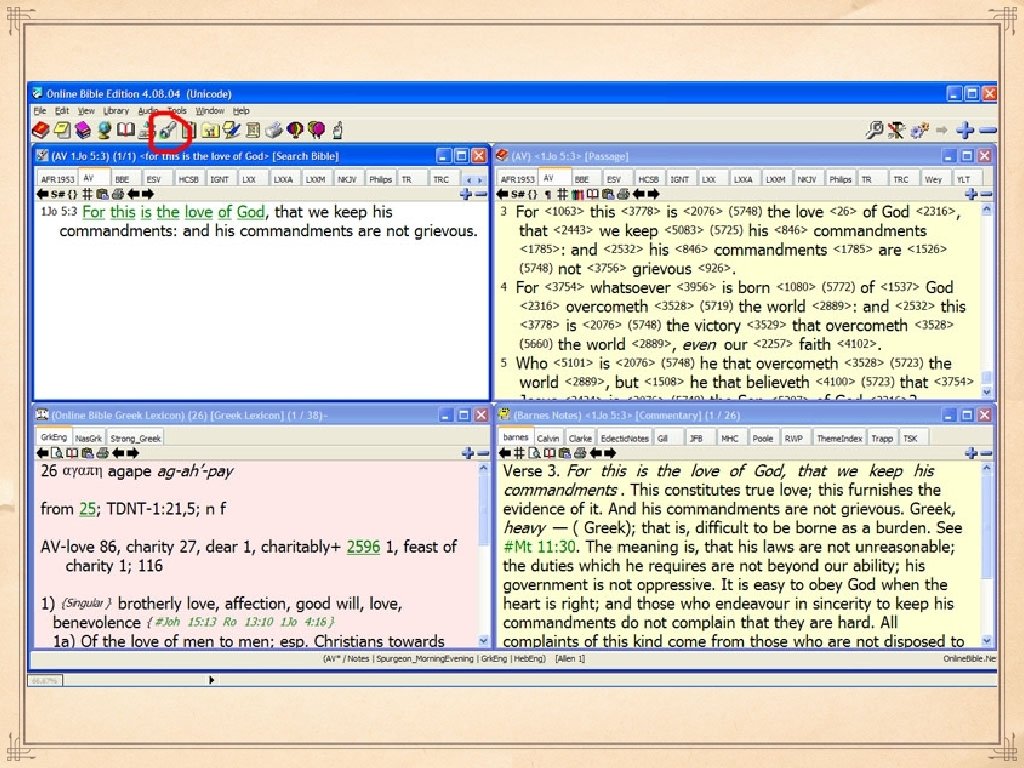Click the colored books icon in Passage window toolbar
Image resolution: width=1024 pixels, height=768 pixels.
click(578, 194)
